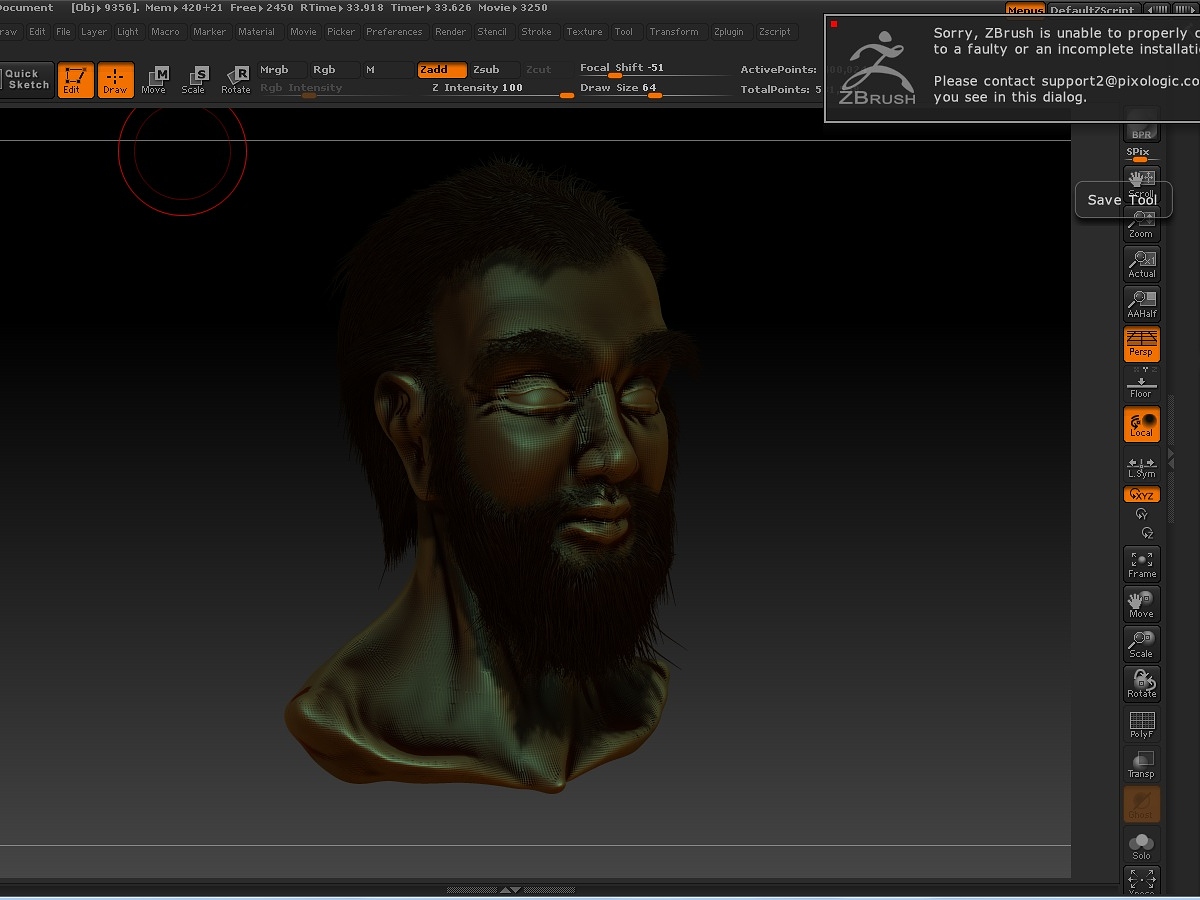
Task: Open the Render menu
Action: click(450, 32)
